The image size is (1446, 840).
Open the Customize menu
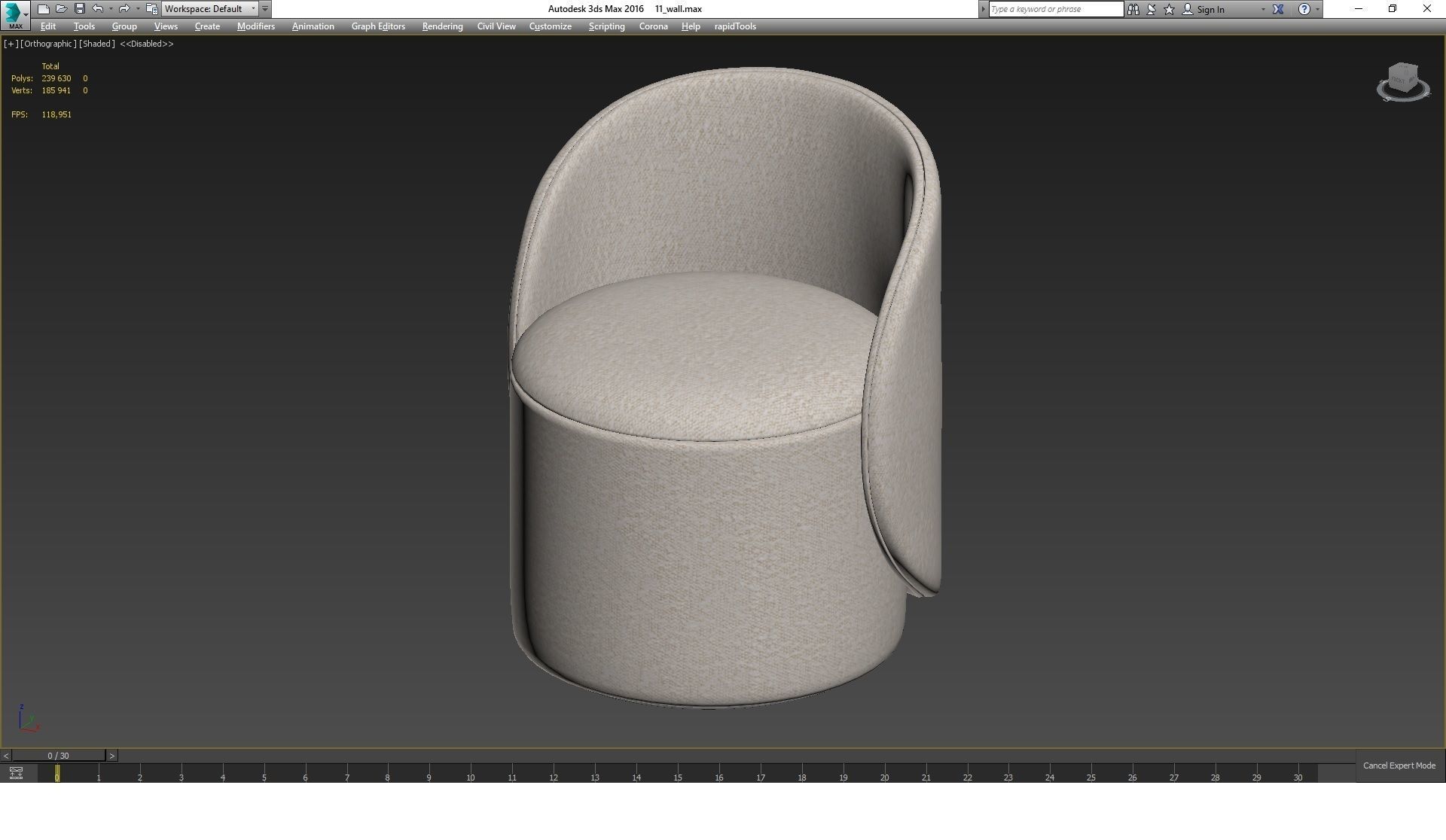(551, 26)
